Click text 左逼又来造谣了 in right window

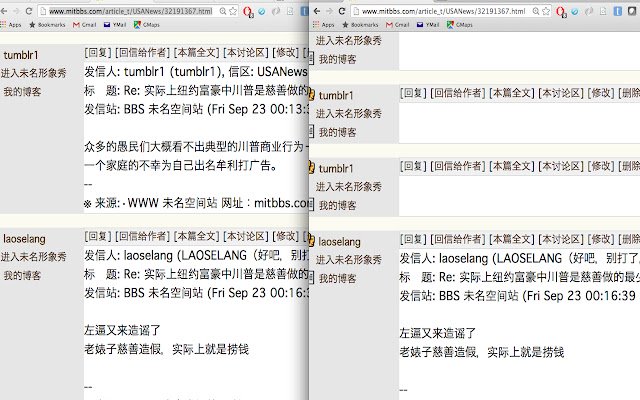[x=438, y=333]
